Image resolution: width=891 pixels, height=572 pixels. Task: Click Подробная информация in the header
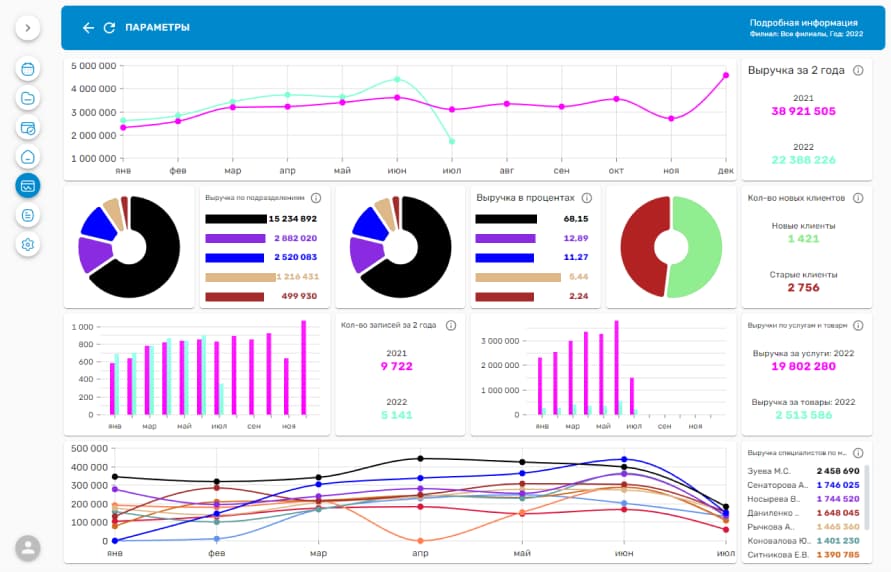point(803,23)
